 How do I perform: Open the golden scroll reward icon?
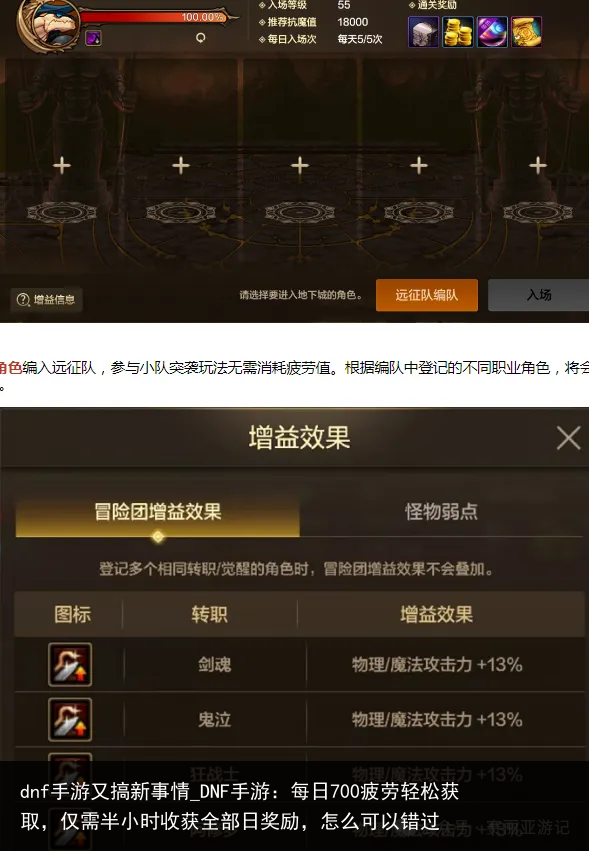[x=527, y=32]
